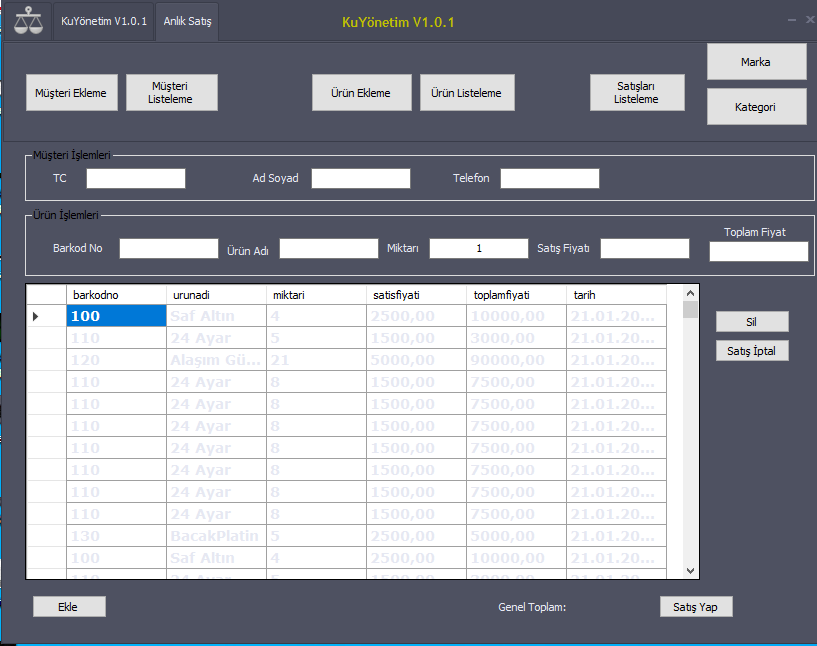
Task: Switch to the KuYönetim V1.0.1 tab
Action: (103, 20)
